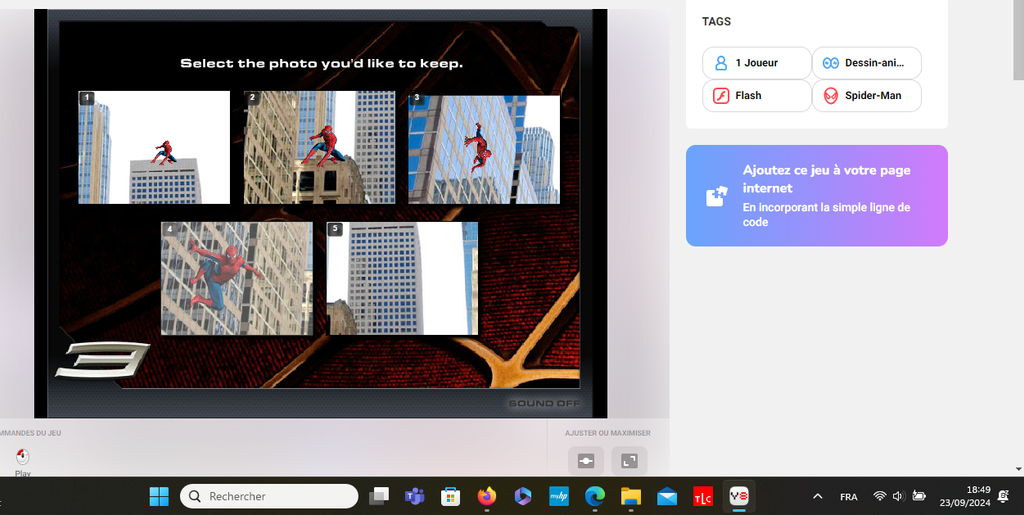Maximize the game to fullscreen
Image resolution: width=1024 pixels, height=515 pixels.
click(x=629, y=461)
